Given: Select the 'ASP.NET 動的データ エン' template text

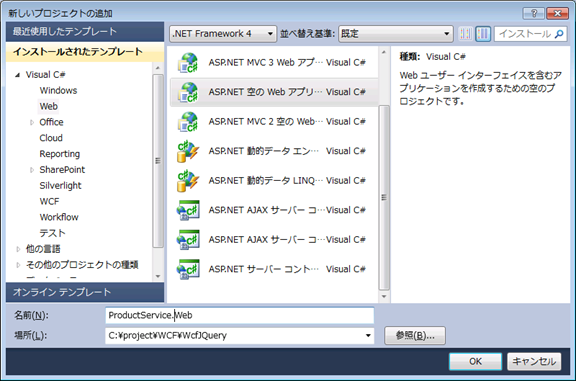Looking at the screenshot, I should coord(264,151).
